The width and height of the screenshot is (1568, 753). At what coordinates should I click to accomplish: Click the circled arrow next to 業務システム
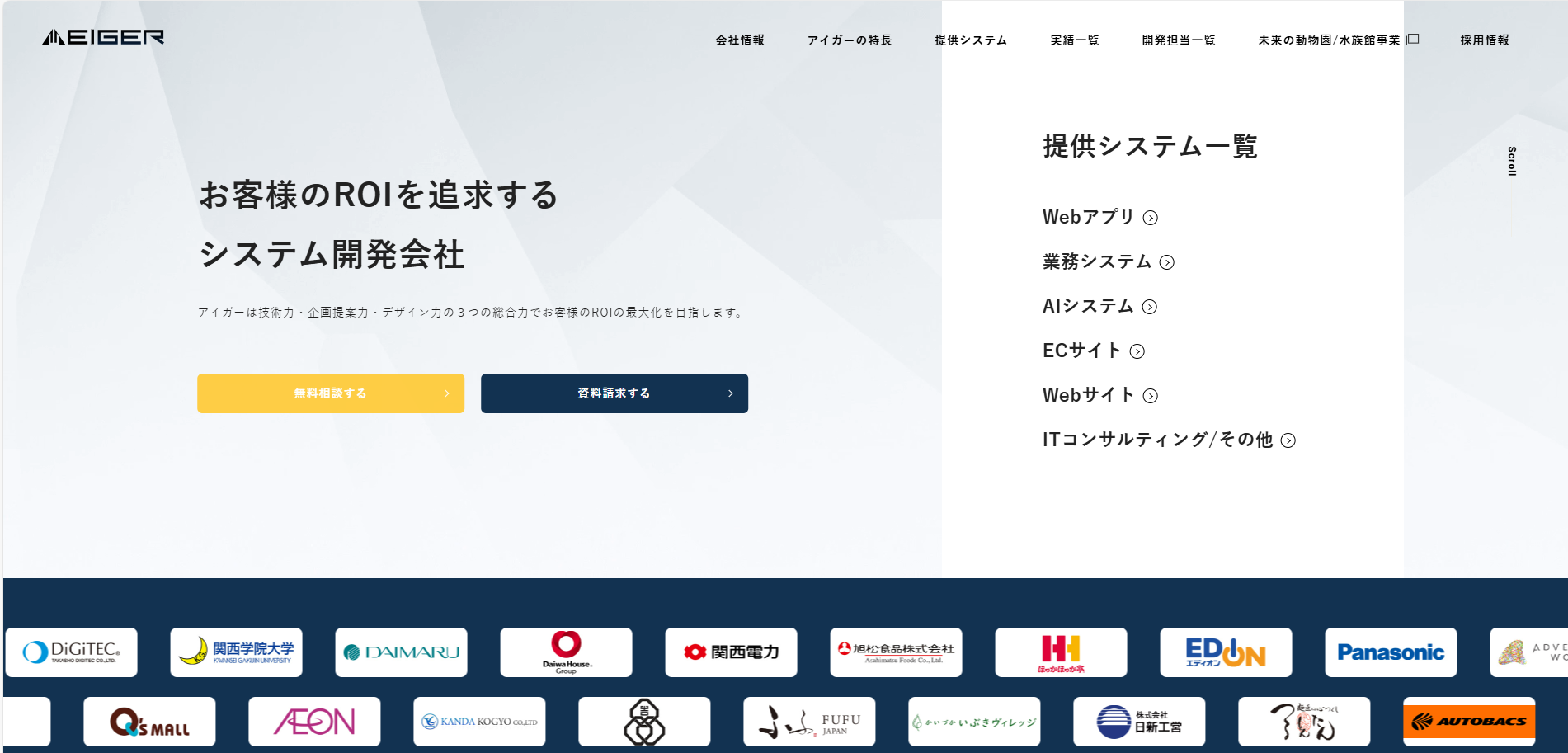[x=1167, y=262]
